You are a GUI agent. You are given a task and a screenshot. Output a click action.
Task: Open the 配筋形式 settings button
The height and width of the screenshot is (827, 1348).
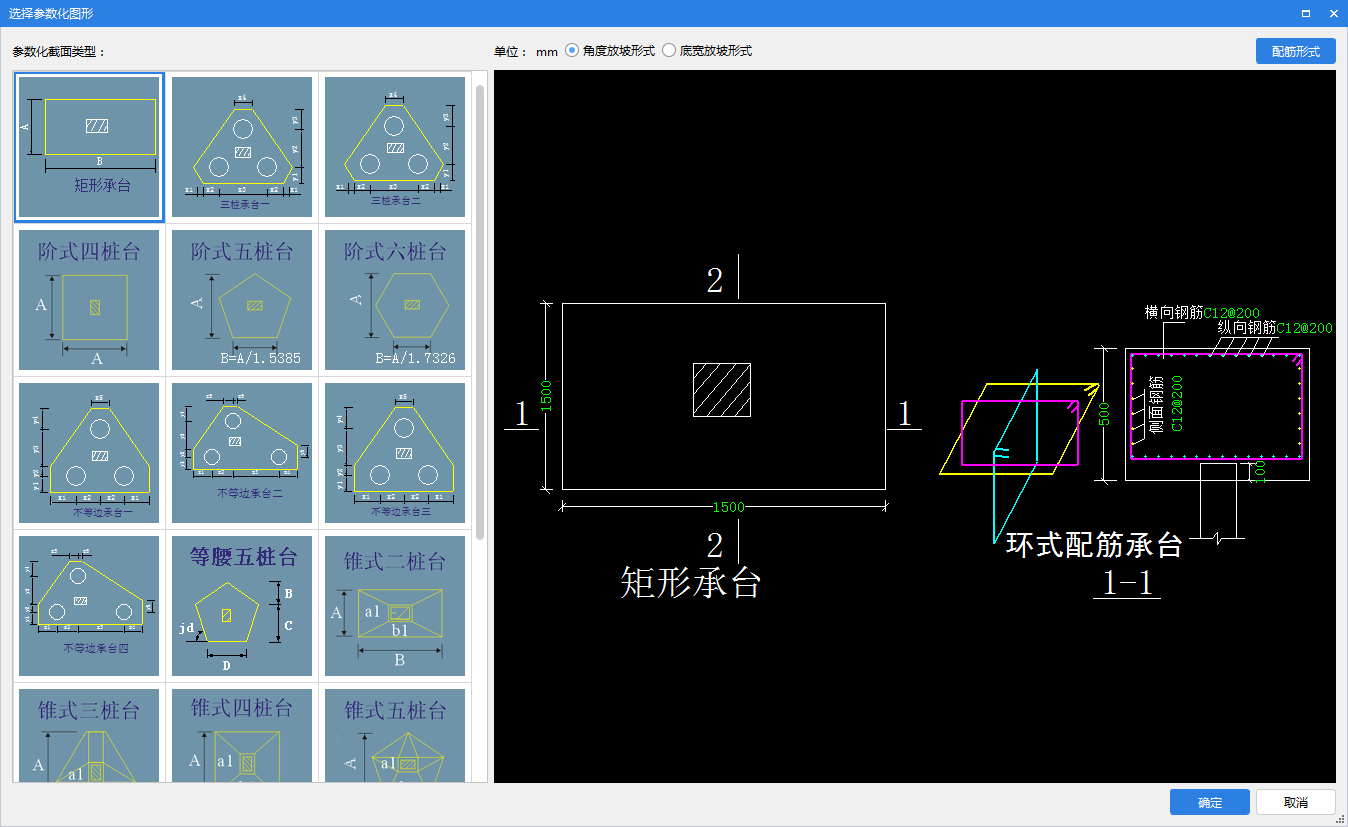(x=1295, y=51)
